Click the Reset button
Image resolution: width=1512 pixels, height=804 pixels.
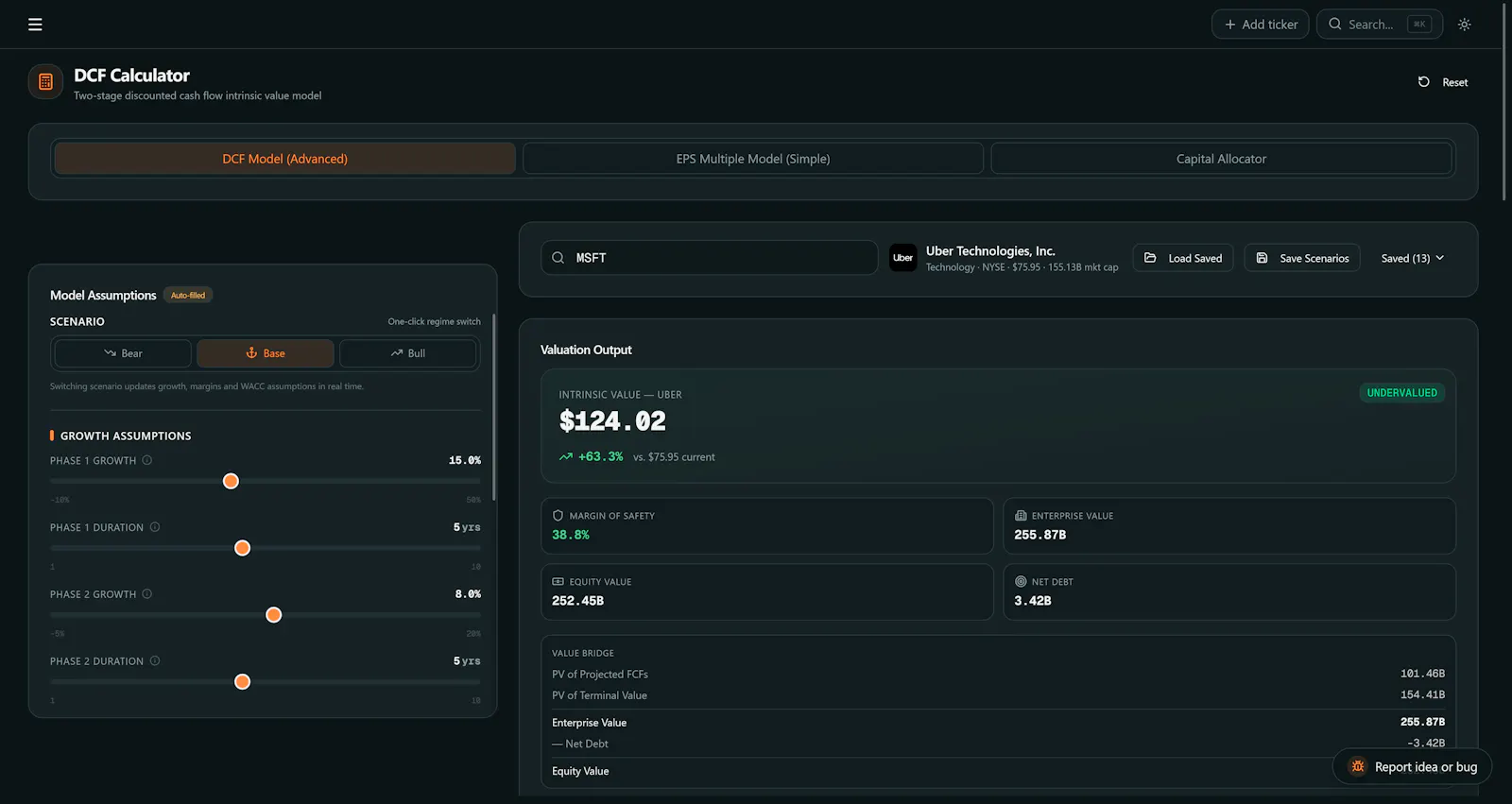coord(1443,82)
